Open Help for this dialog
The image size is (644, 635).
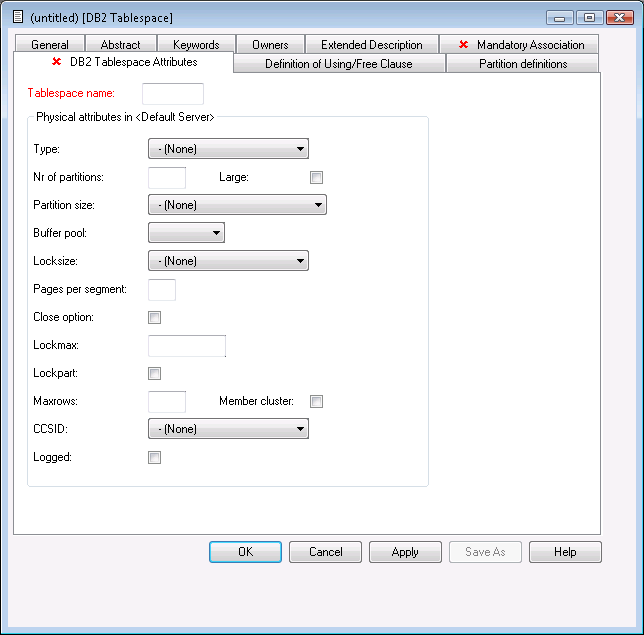(565, 552)
